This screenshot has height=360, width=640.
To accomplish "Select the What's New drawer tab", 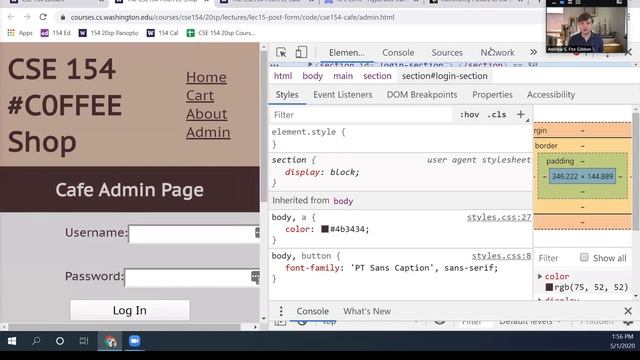I will (x=367, y=311).
